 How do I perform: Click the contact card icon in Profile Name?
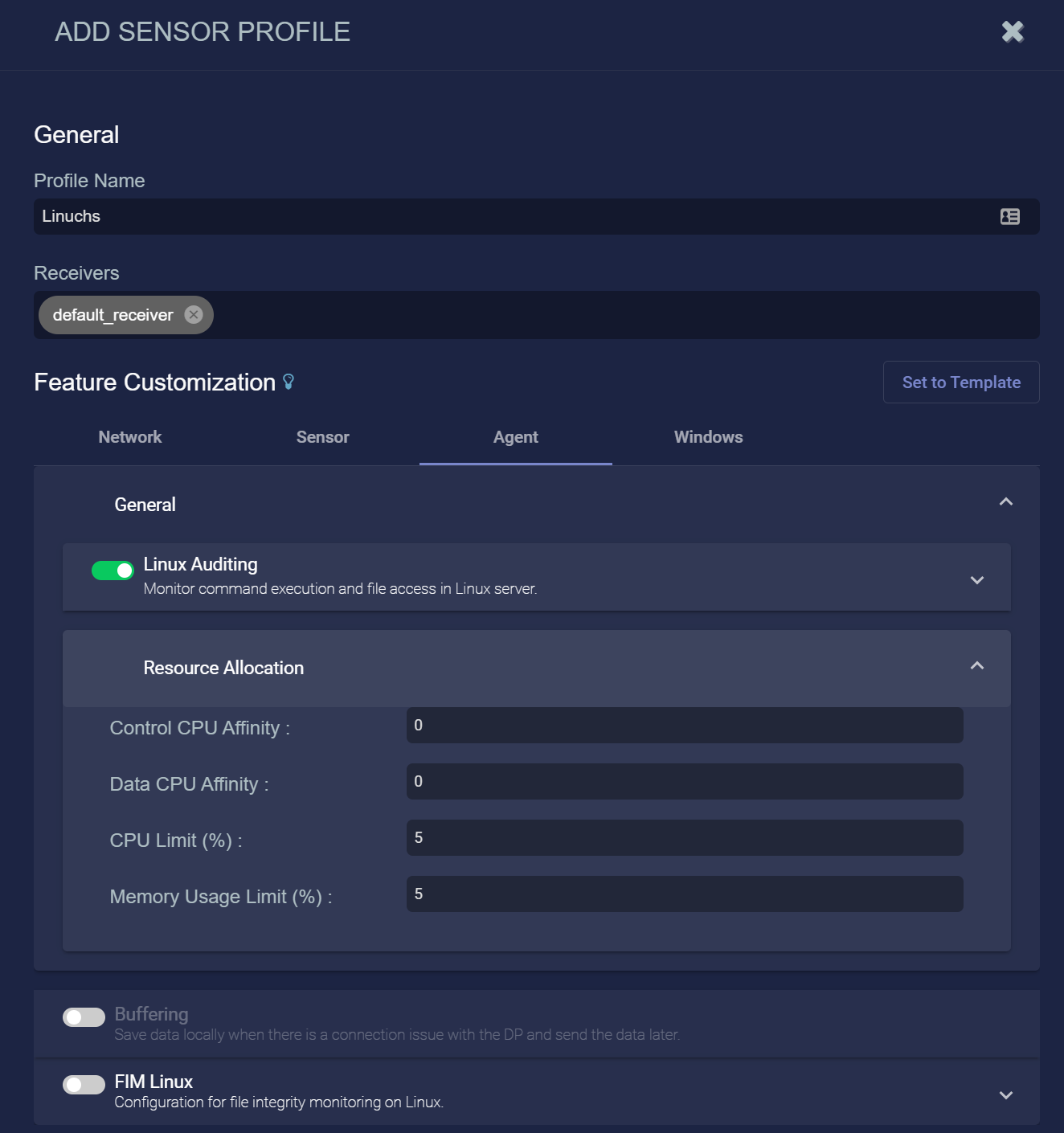pyautogui.click(x=1009, y=217)
